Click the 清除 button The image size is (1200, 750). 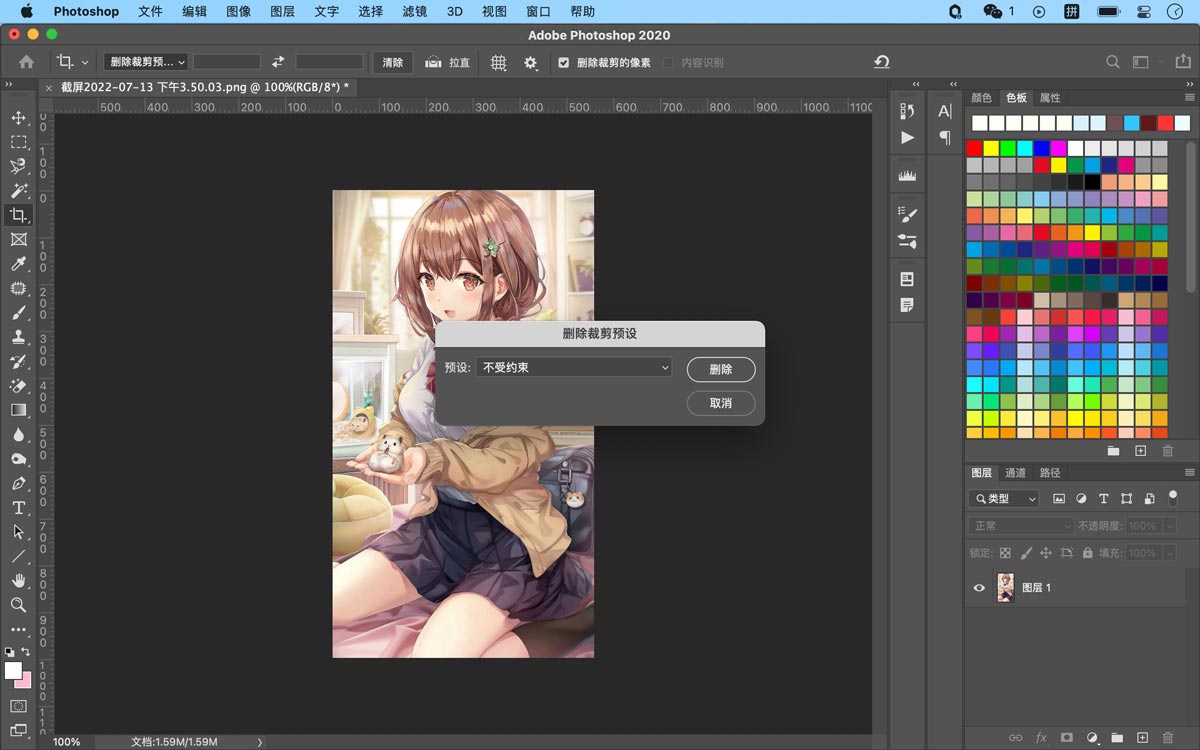393,62
